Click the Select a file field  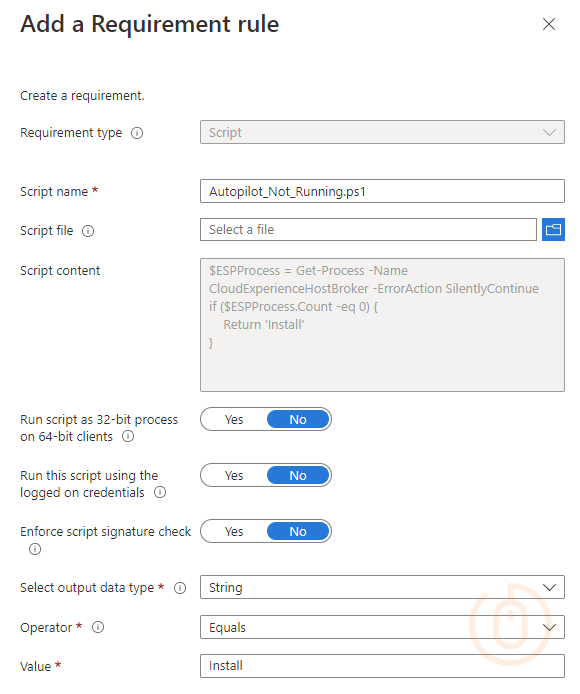[368, 229]
